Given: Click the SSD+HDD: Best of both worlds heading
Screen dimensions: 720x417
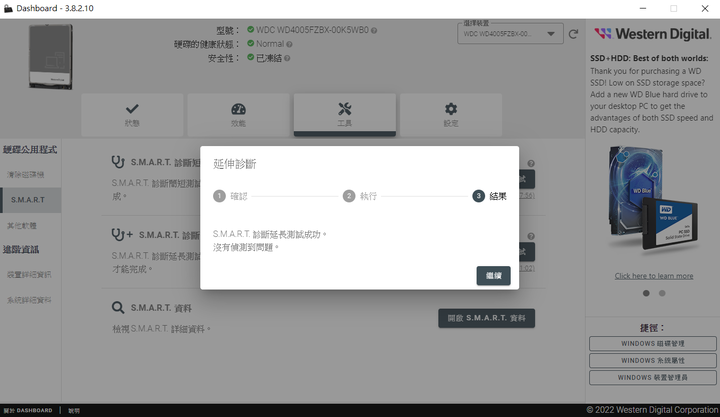Looking at the screenshot, I should point(649,58).
